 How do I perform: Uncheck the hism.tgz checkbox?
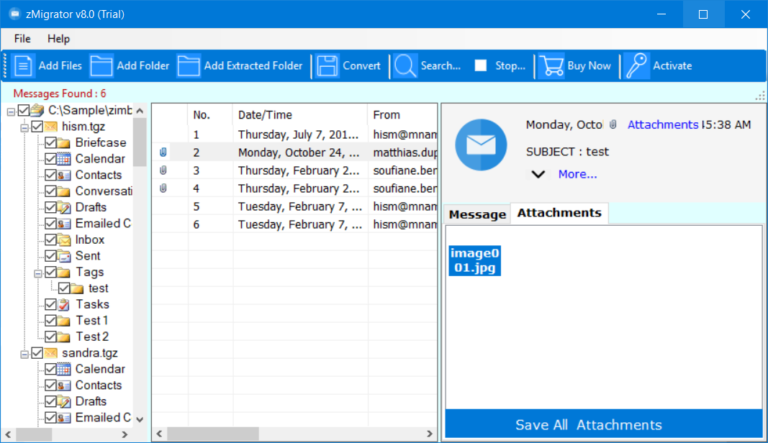pos(37,126)
